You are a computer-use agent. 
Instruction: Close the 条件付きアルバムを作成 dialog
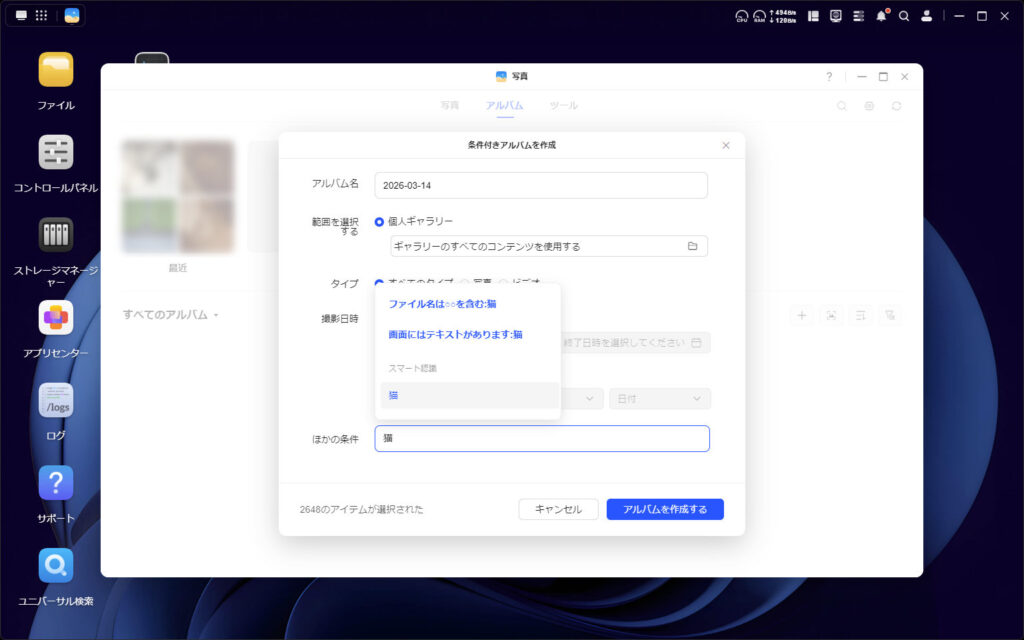(726, 145)
